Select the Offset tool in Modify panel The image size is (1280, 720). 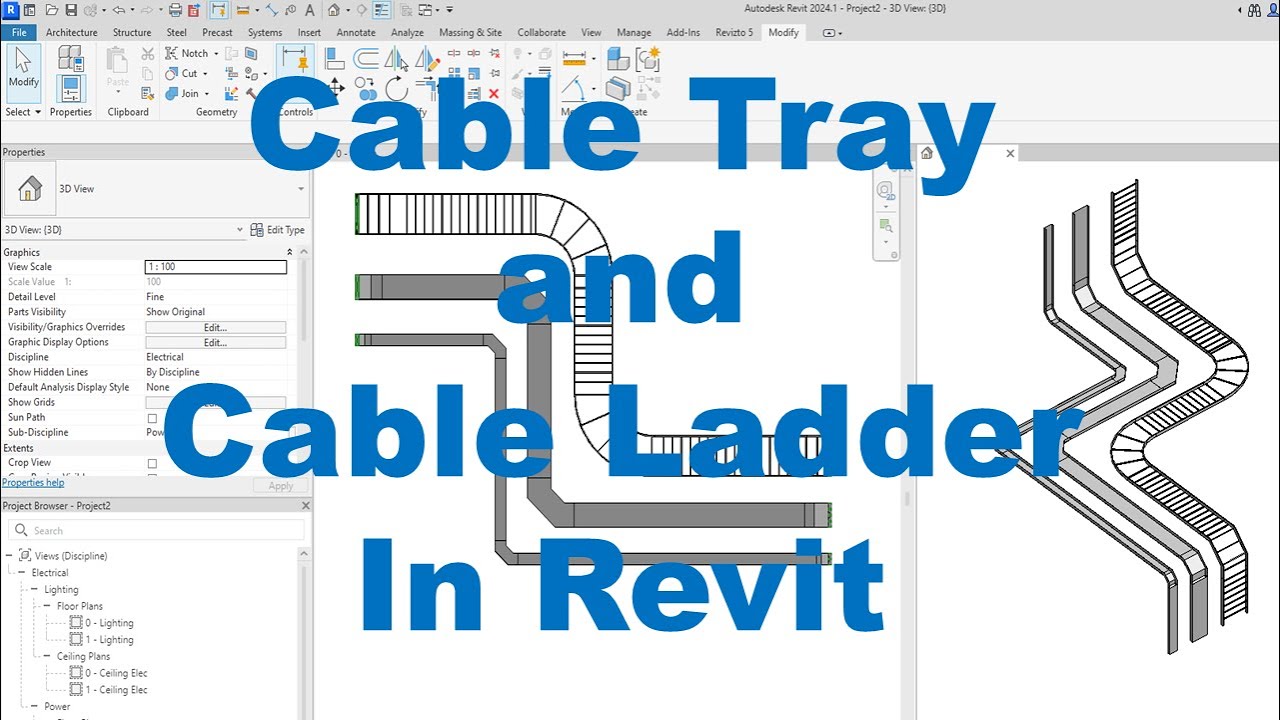click(x=367, y=59)
